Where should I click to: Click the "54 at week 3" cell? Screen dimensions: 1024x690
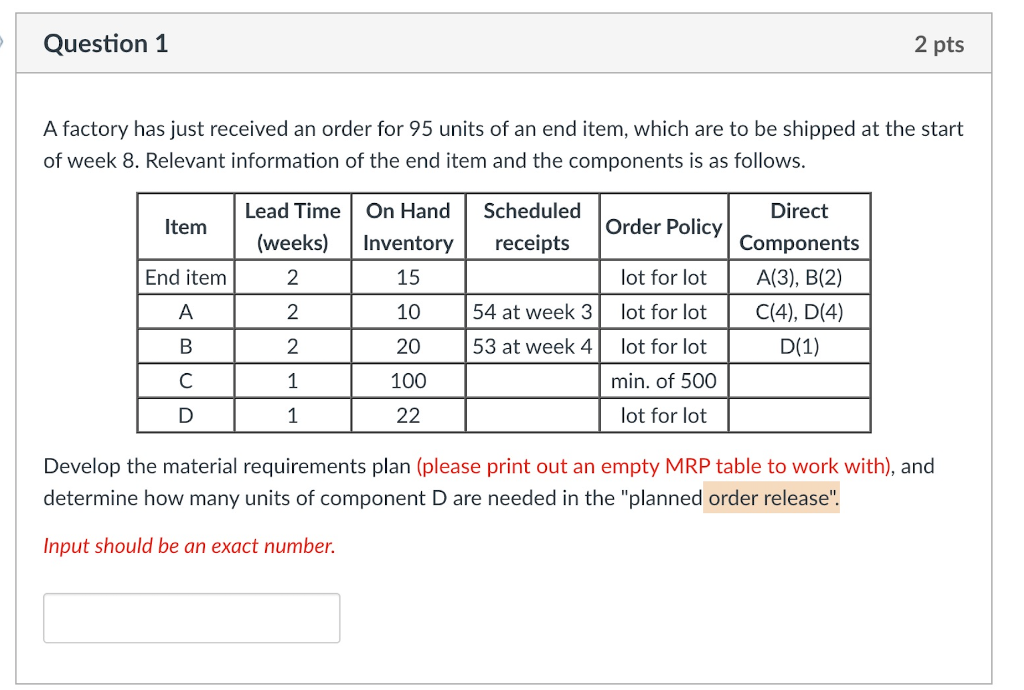[532, 312]
